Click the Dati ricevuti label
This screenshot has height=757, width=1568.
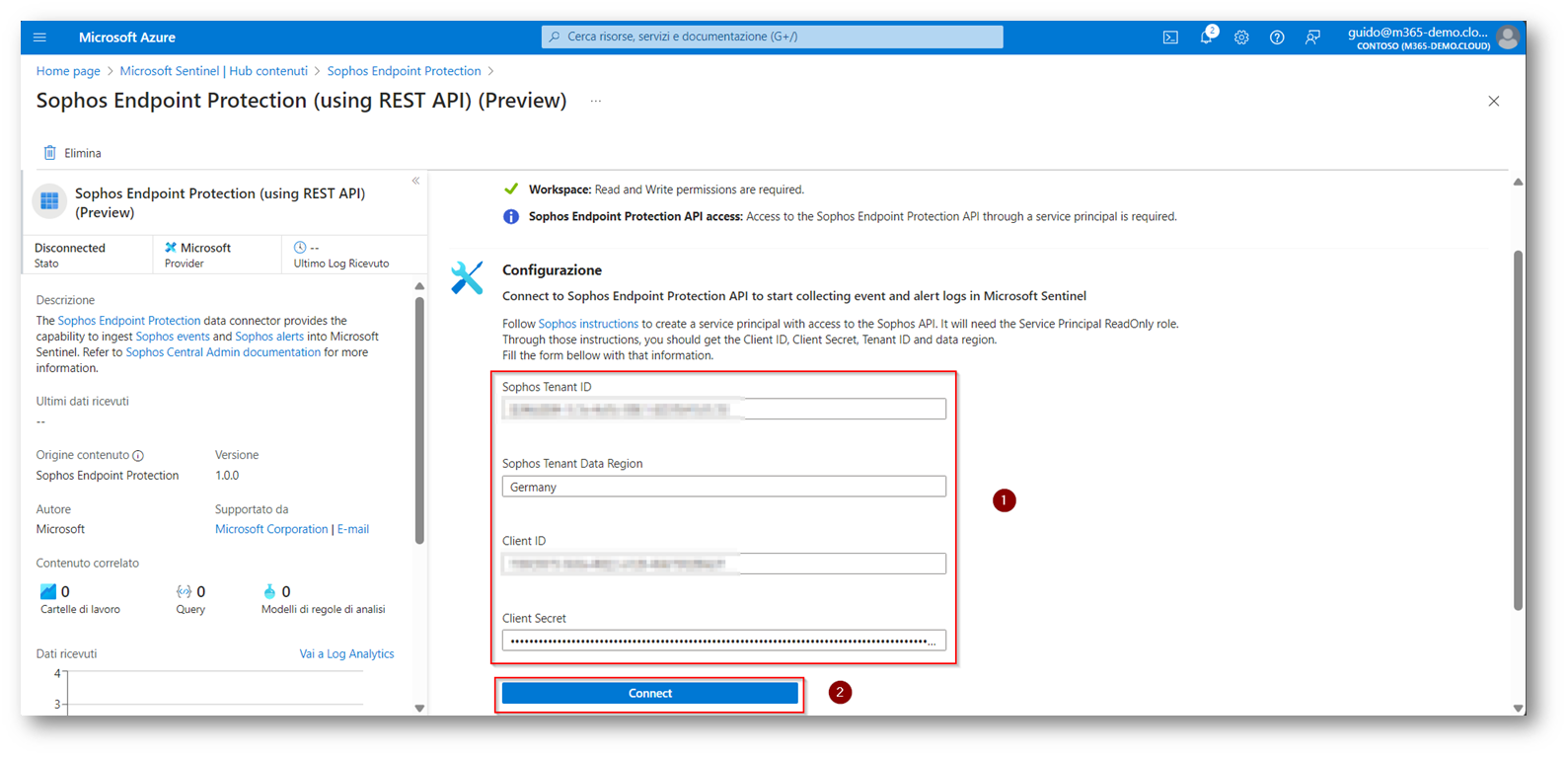coord(66,654)
